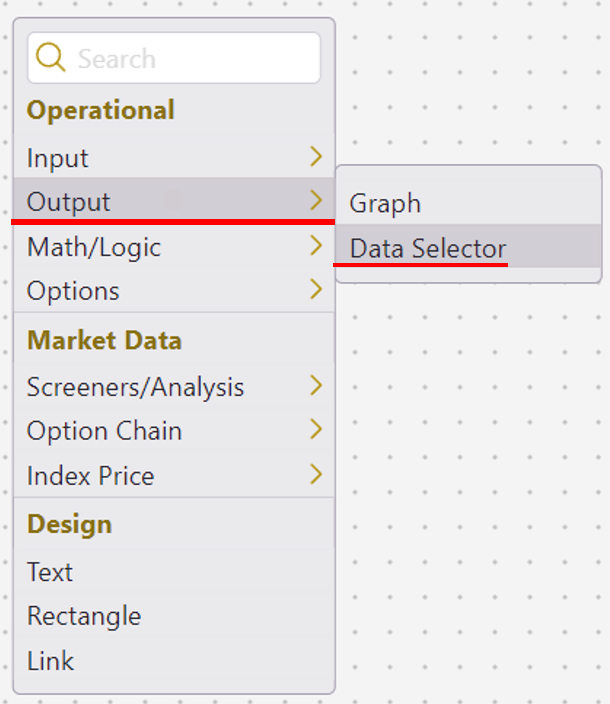Expand the Math/Logic chevron arrow
This screenshot has height=704, width=610.
point(316,245)
